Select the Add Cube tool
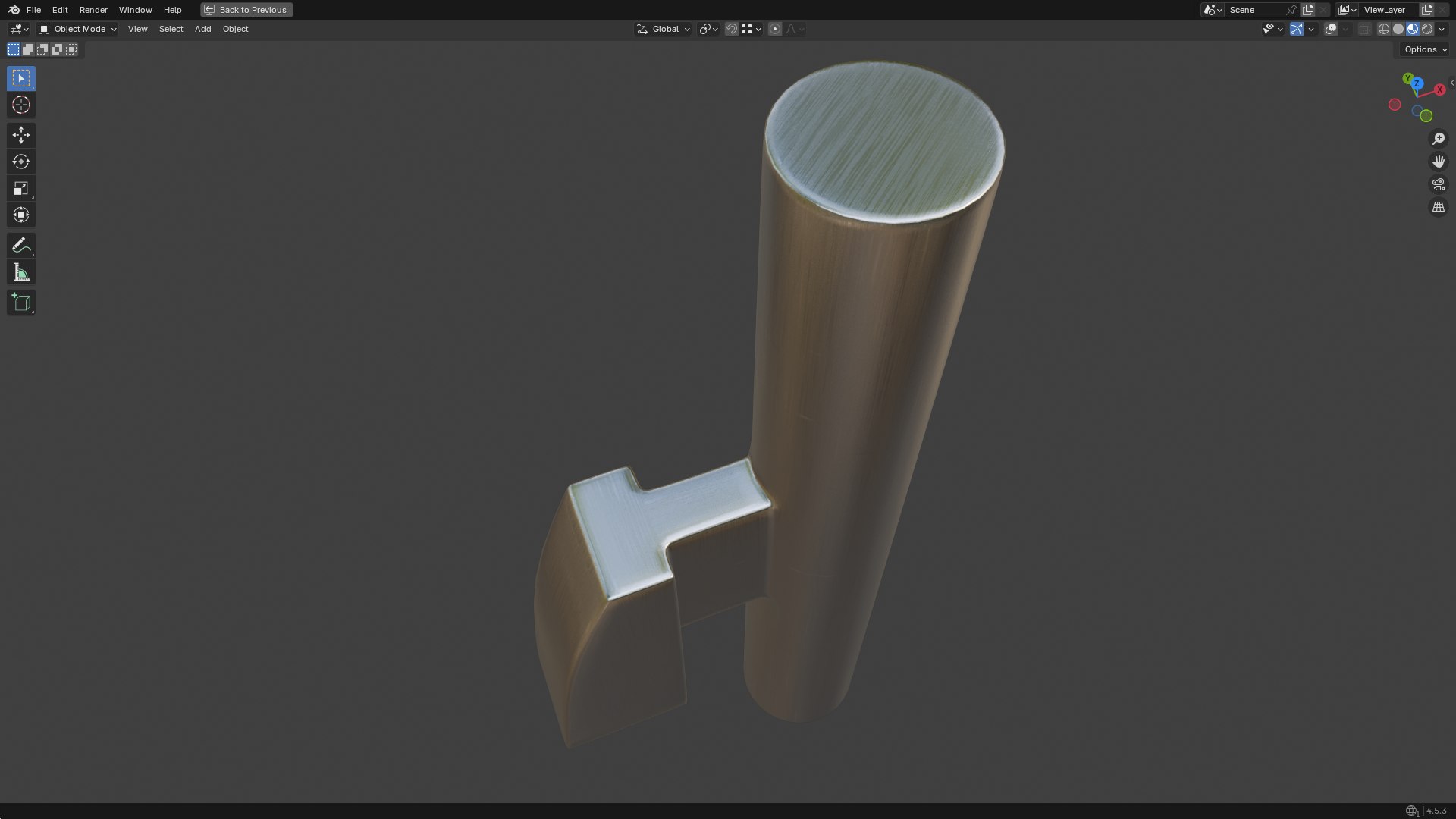Screen dimensions: 1456x819 [21, 303]
